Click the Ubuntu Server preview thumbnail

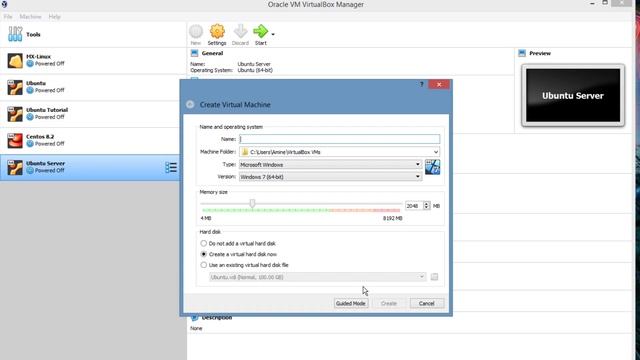pos(573,95)
